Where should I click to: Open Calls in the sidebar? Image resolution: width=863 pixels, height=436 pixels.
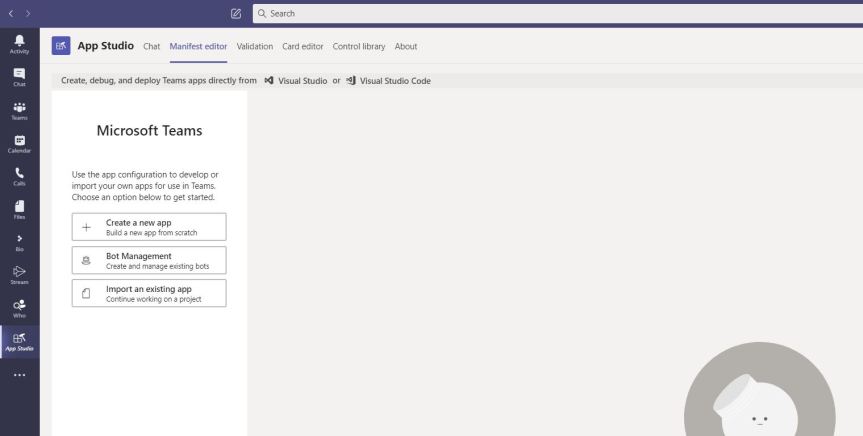pos(19,176)
